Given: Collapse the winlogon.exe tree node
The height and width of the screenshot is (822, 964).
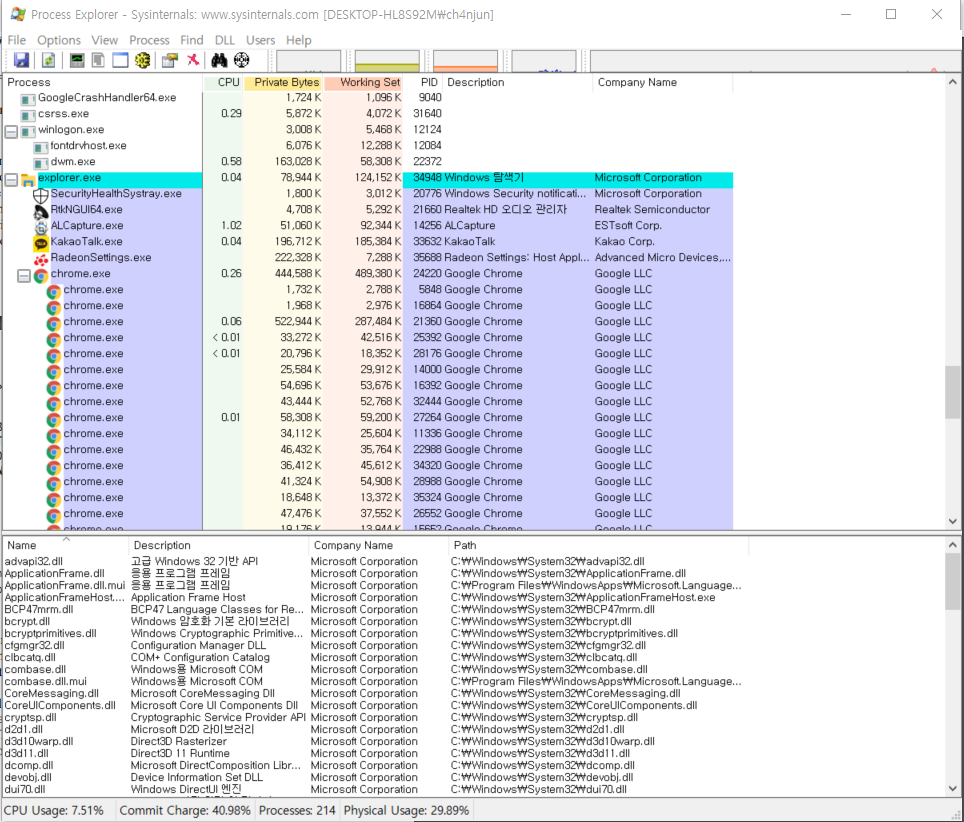Looking at the screenshot, I should coord(11,132).
